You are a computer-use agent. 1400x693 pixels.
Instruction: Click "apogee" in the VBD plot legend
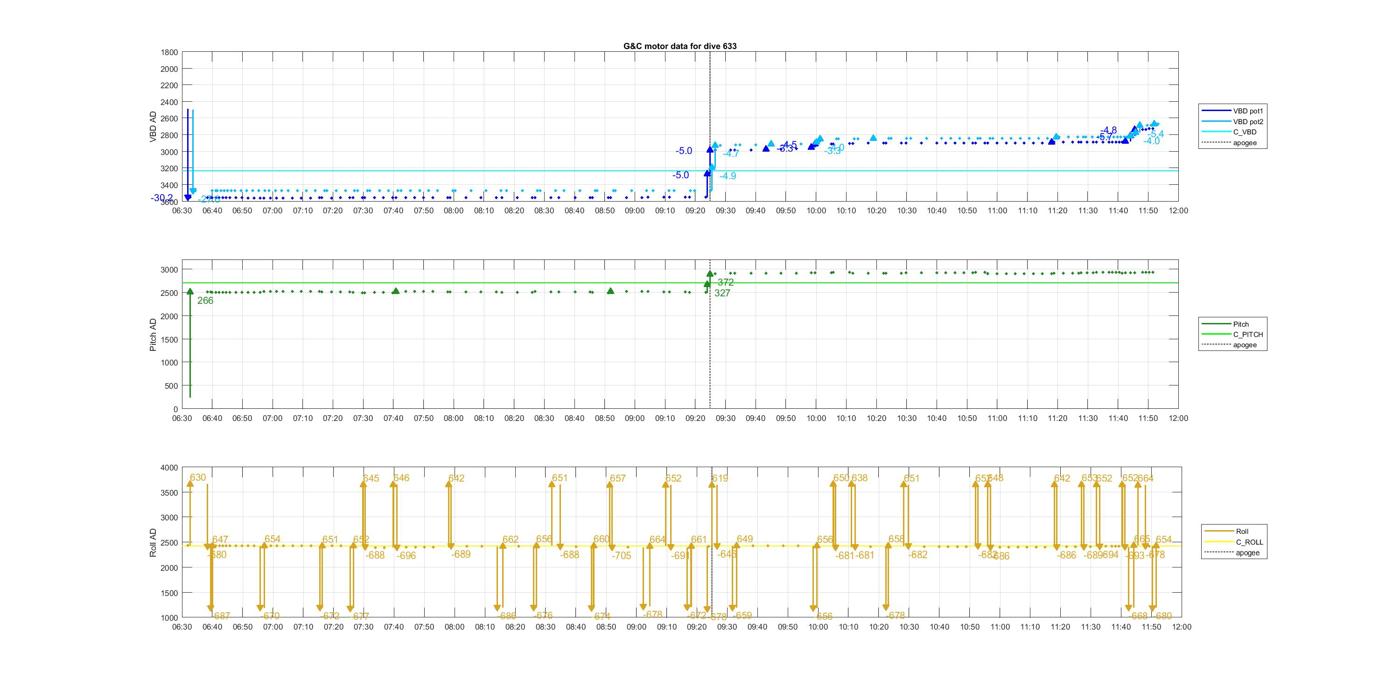(1245, 143)
